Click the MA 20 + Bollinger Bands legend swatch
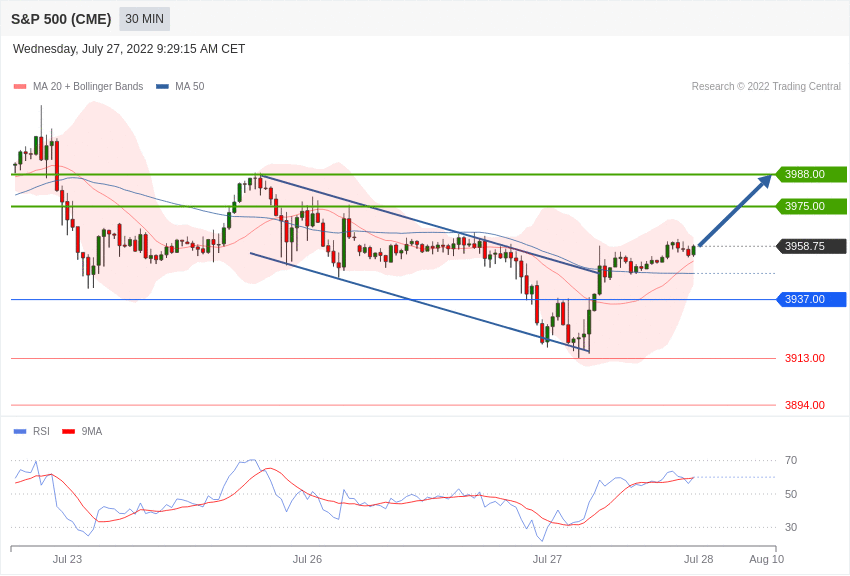The image size is (850, 576). point(20,87)
